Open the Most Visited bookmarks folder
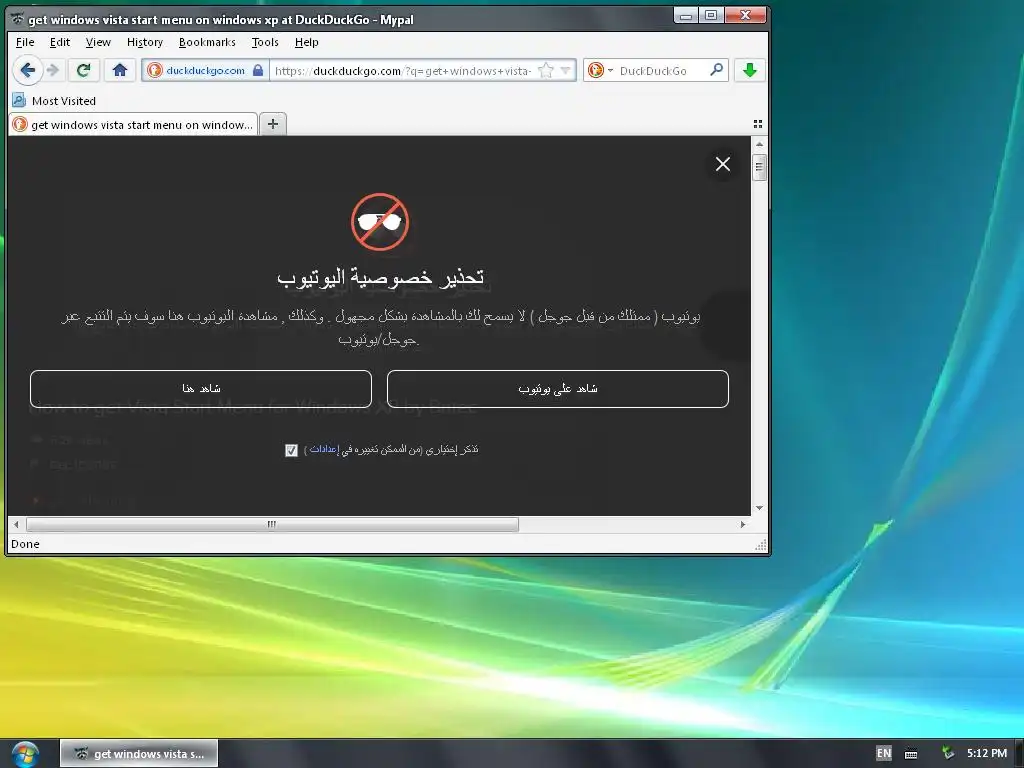Screen dimensions: 1024x768 pos(54,101)
